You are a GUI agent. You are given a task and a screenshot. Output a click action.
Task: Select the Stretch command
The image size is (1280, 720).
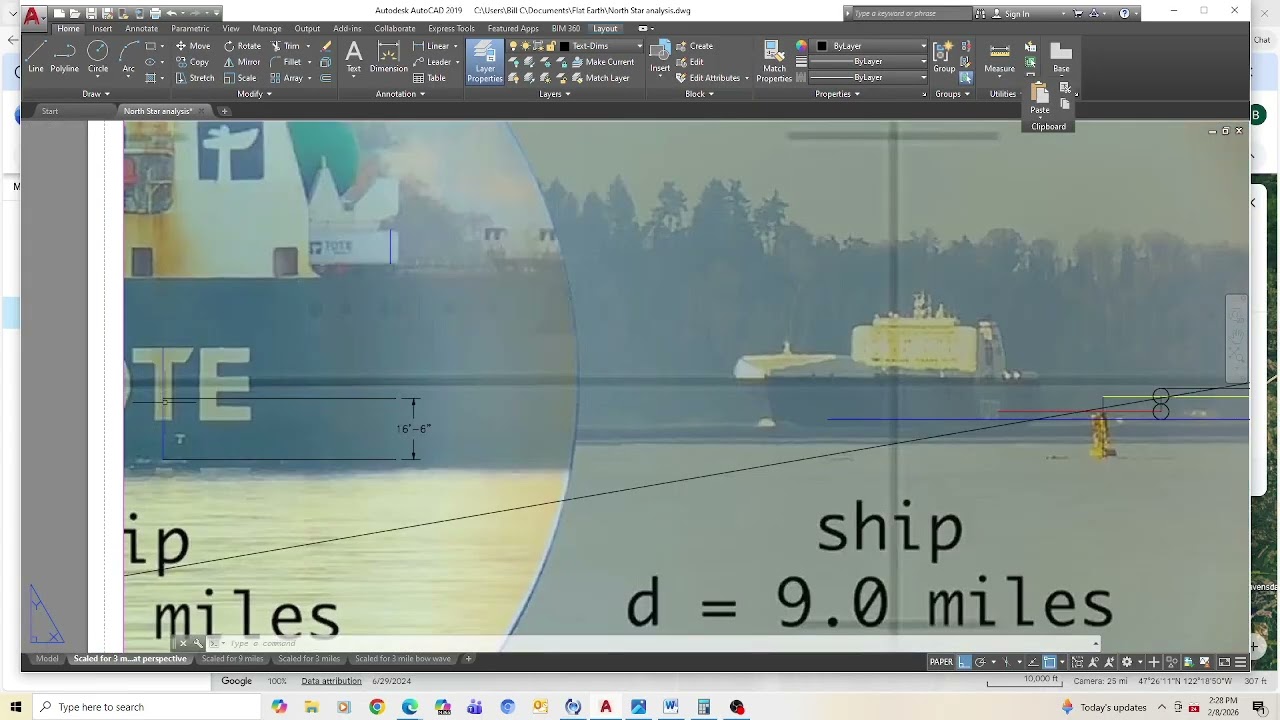[195, 78]
